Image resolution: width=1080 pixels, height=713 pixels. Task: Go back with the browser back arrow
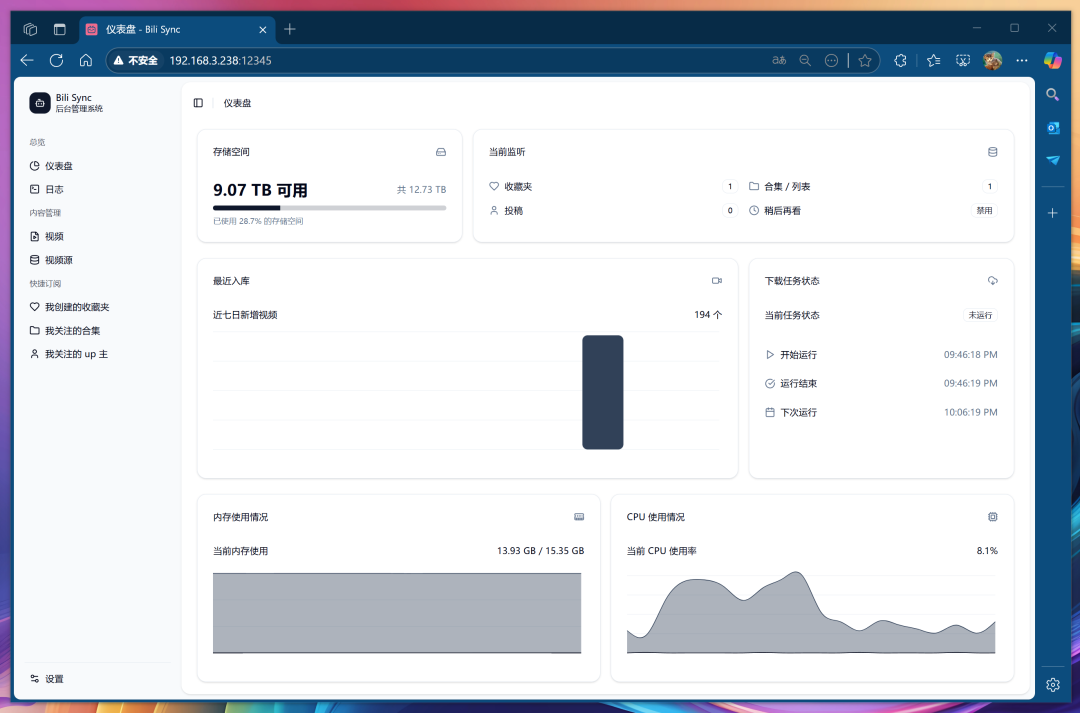27,61
